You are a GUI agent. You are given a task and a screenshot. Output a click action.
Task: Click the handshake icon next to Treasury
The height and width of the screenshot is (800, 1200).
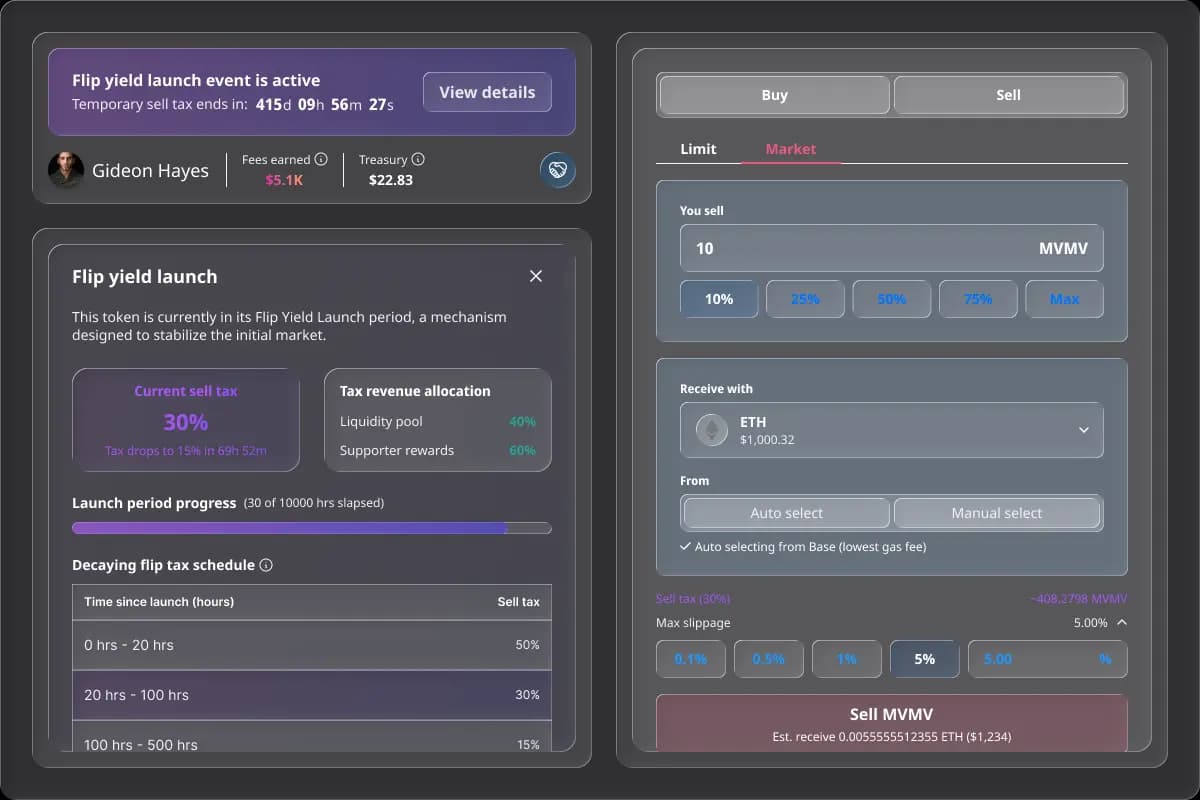click(557, 170)
